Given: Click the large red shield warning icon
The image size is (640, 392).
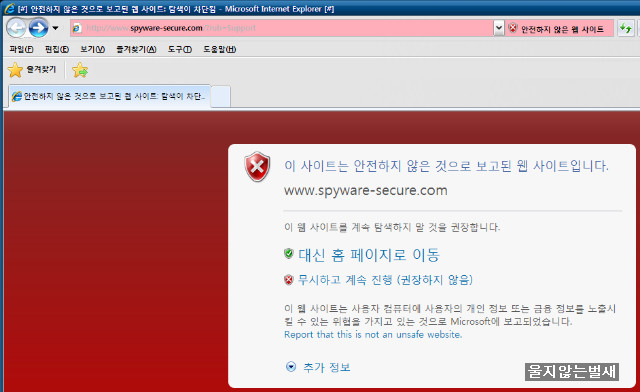Looking at the screenshot, I should [x=257, y=167].
